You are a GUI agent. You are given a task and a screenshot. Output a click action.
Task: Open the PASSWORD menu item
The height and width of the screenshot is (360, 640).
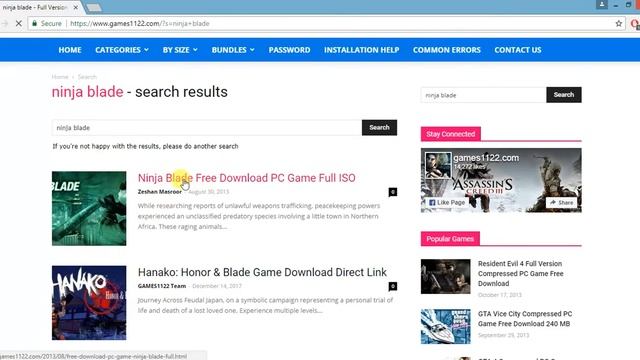coord(289,50)
